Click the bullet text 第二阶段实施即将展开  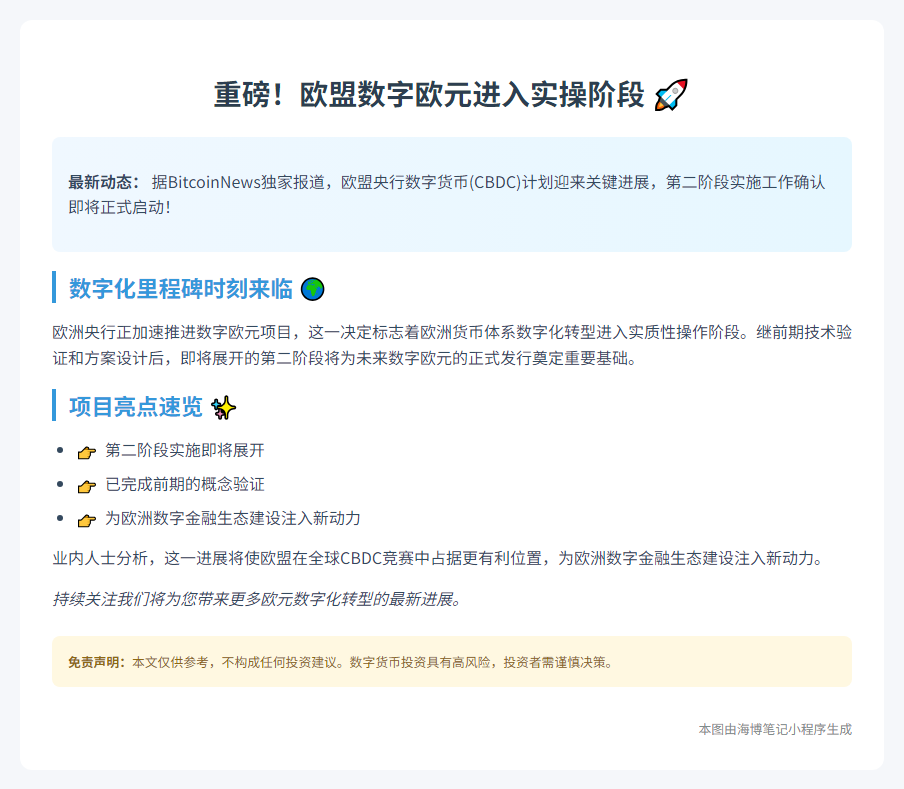[185, 451]
